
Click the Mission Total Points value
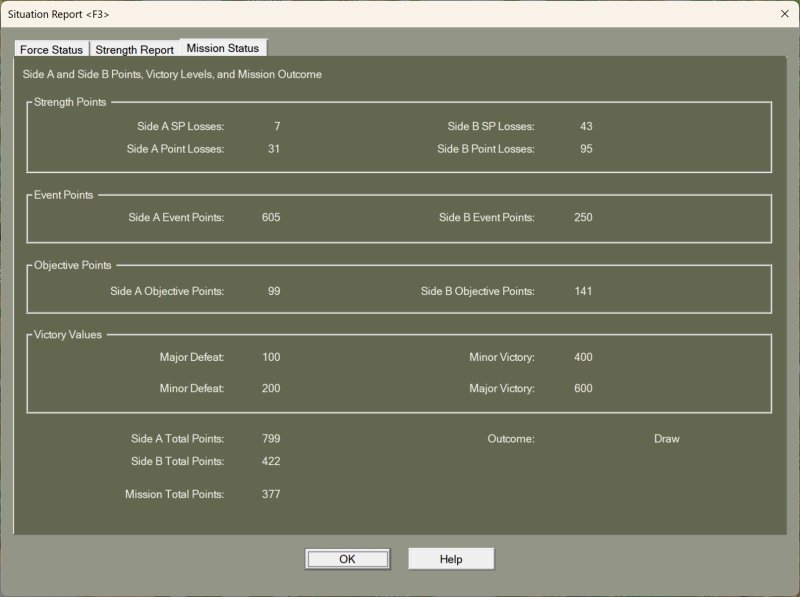(x=270, y=494)
